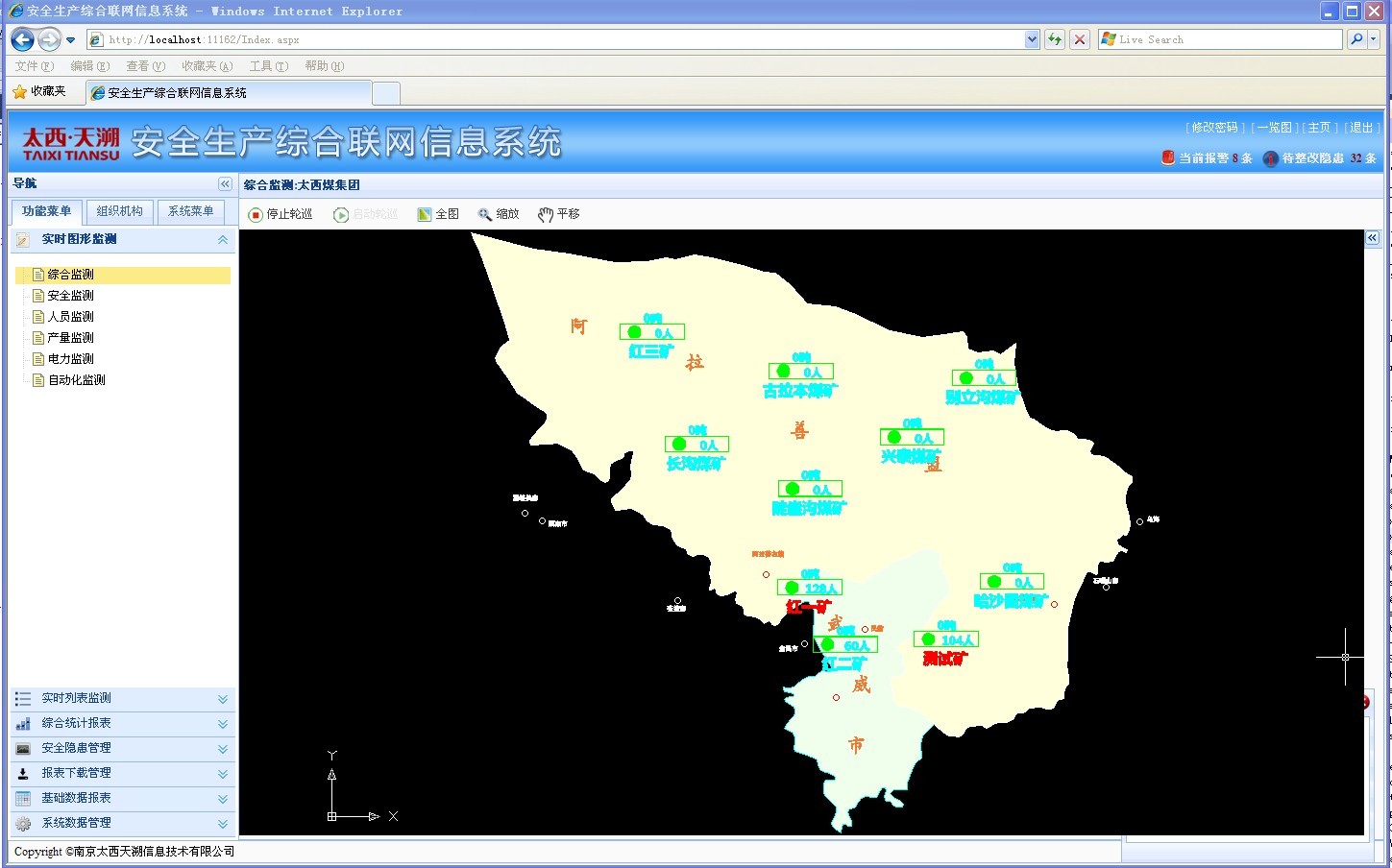
Task: Collapse the 导航 navigation panel
Action: coord(225,184)
